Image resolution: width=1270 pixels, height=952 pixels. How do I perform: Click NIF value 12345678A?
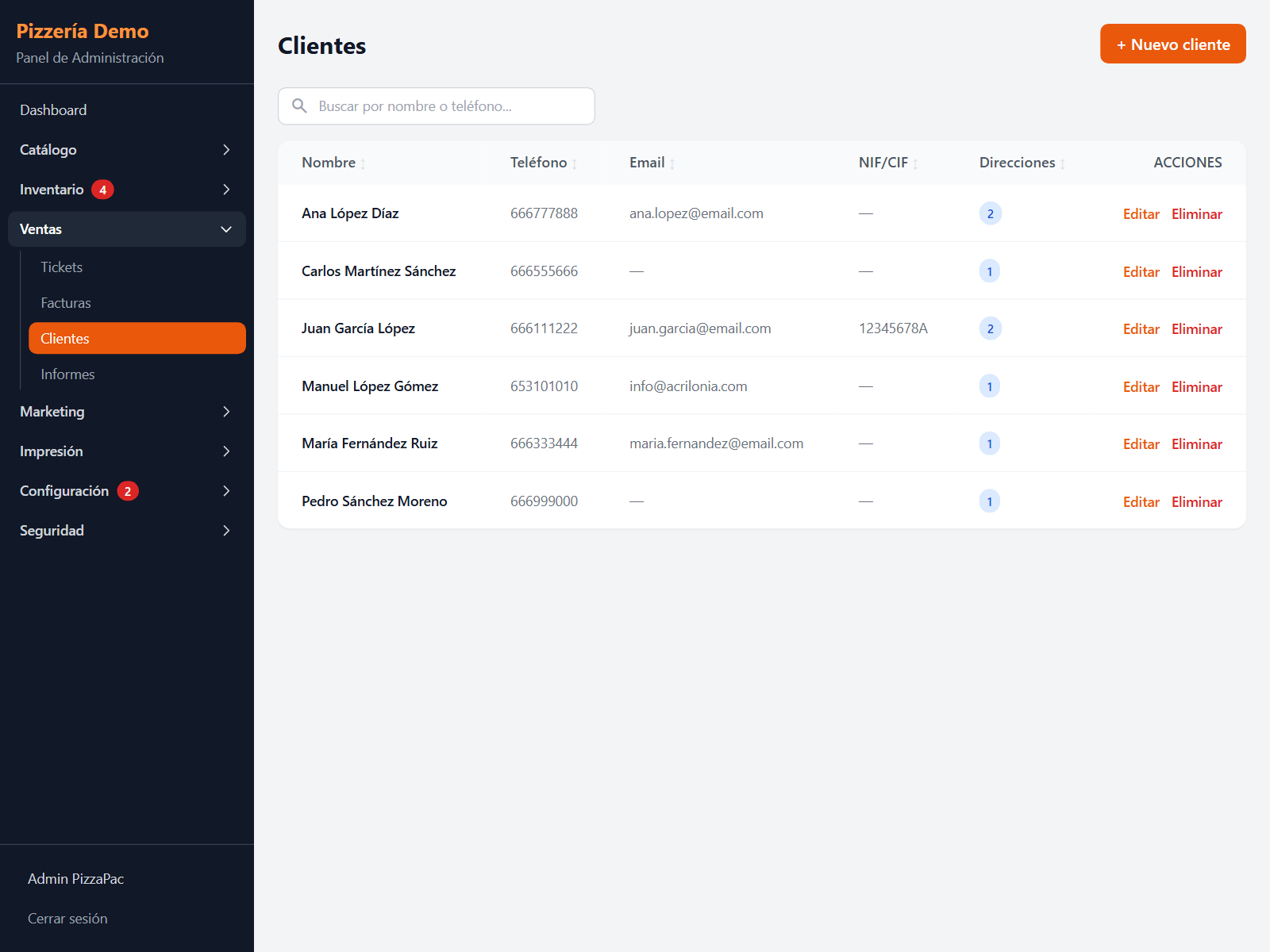[893, 328]
